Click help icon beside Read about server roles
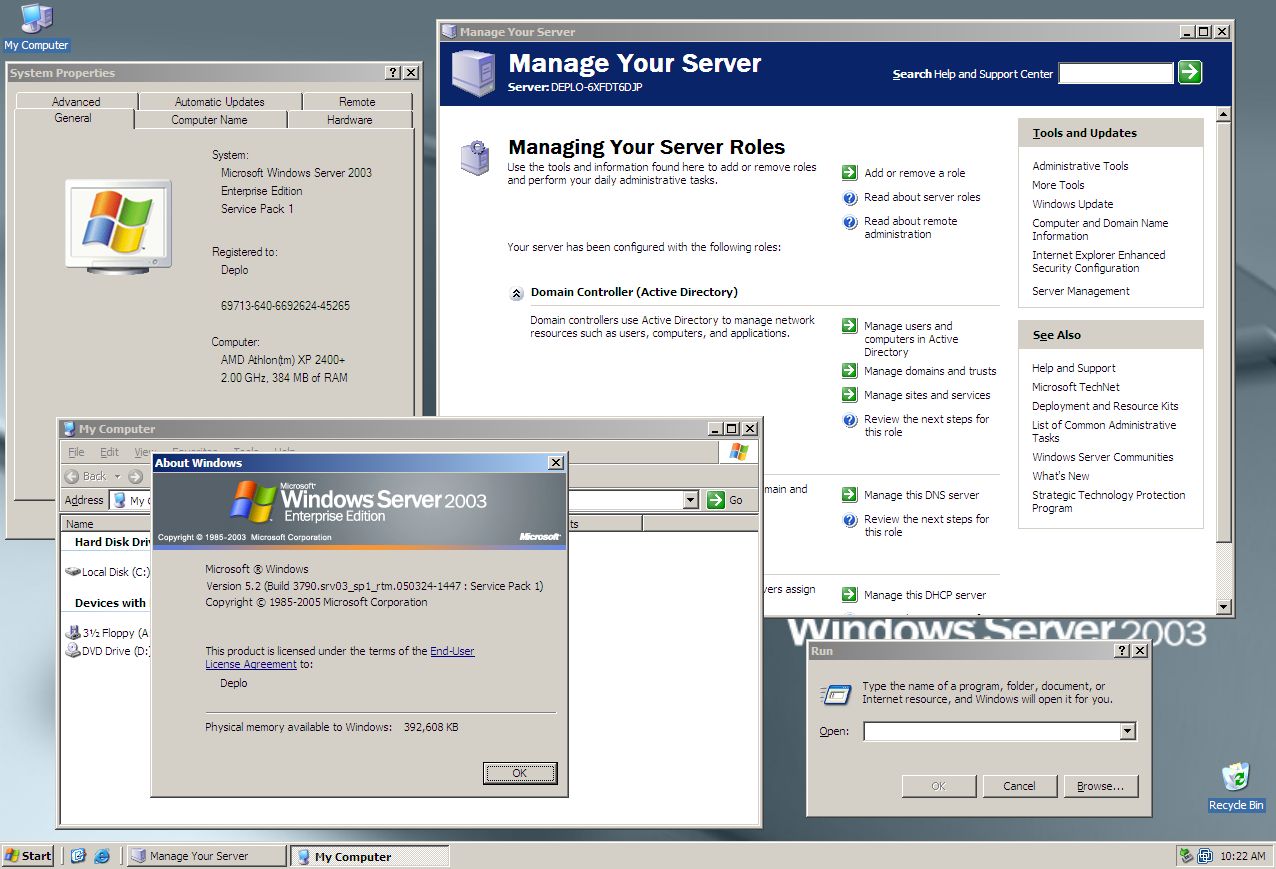This screenshot has width=1276, height=869. coord(850,198)
